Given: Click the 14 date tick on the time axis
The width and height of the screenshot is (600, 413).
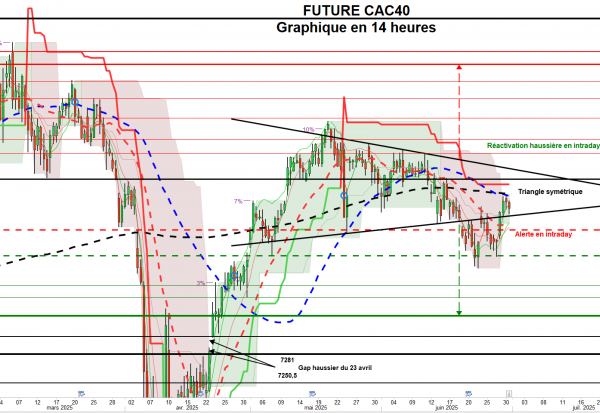Looking at the screenshot, I should pyautogui.click(x=300, y=402).
